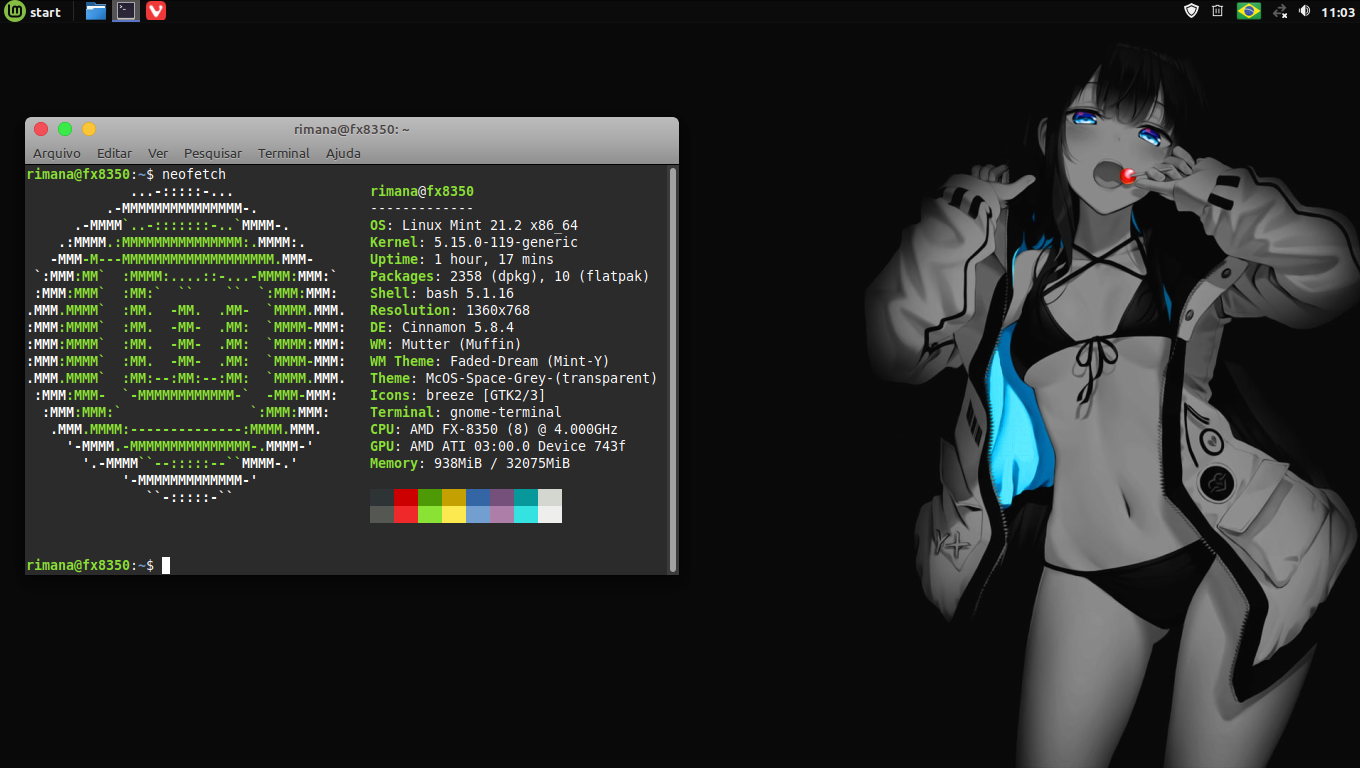This screenshot has width=1360, height=768.
Task: Open the Ajuda help menu
Action: tap(343, 153)
